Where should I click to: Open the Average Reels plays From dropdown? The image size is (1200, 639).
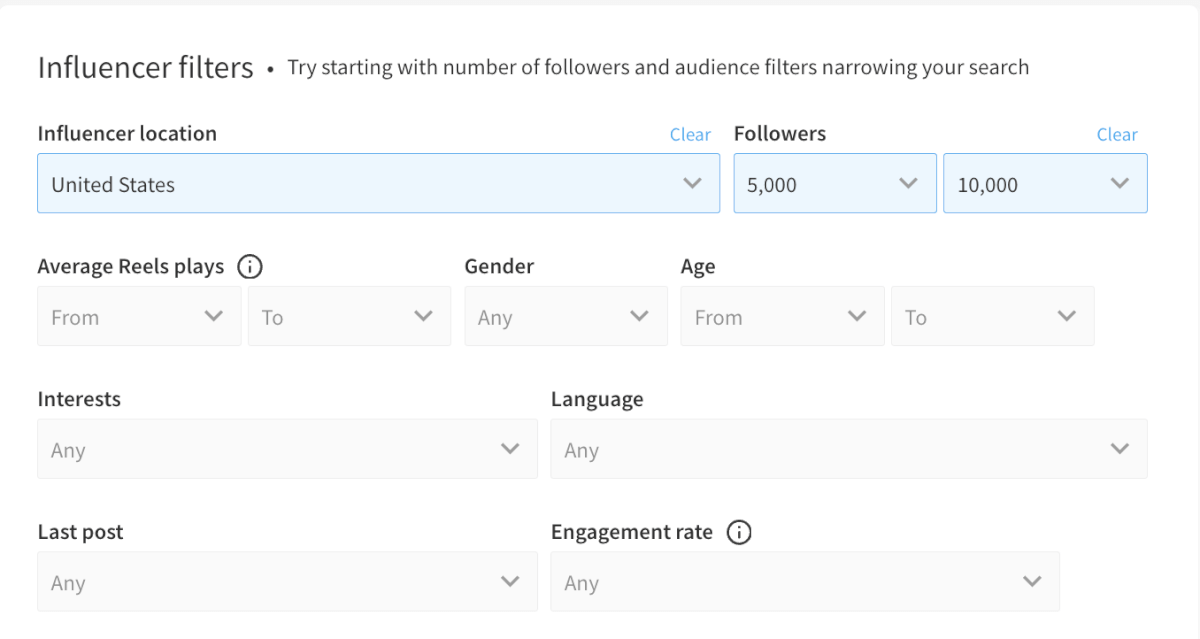(139, 316)
